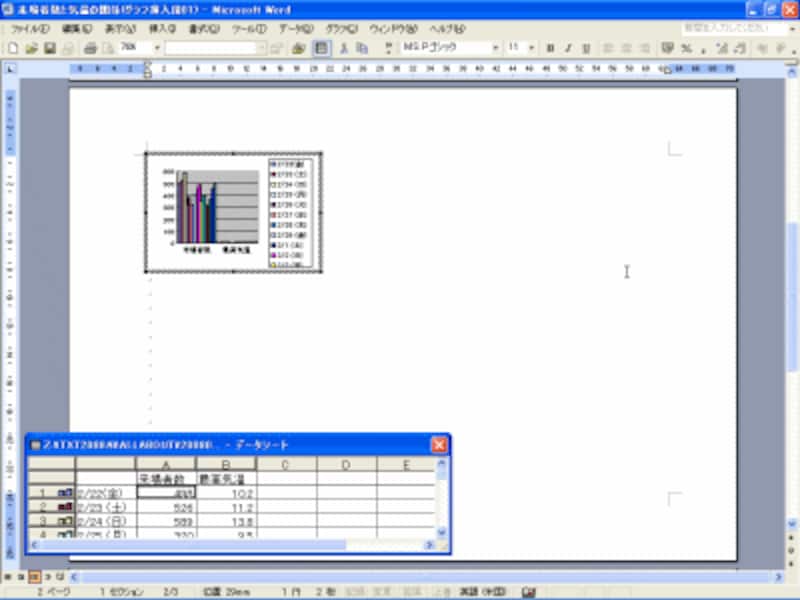Open the font name dropdown
Viewport: 800px width, 600px height.
(495, 48)
